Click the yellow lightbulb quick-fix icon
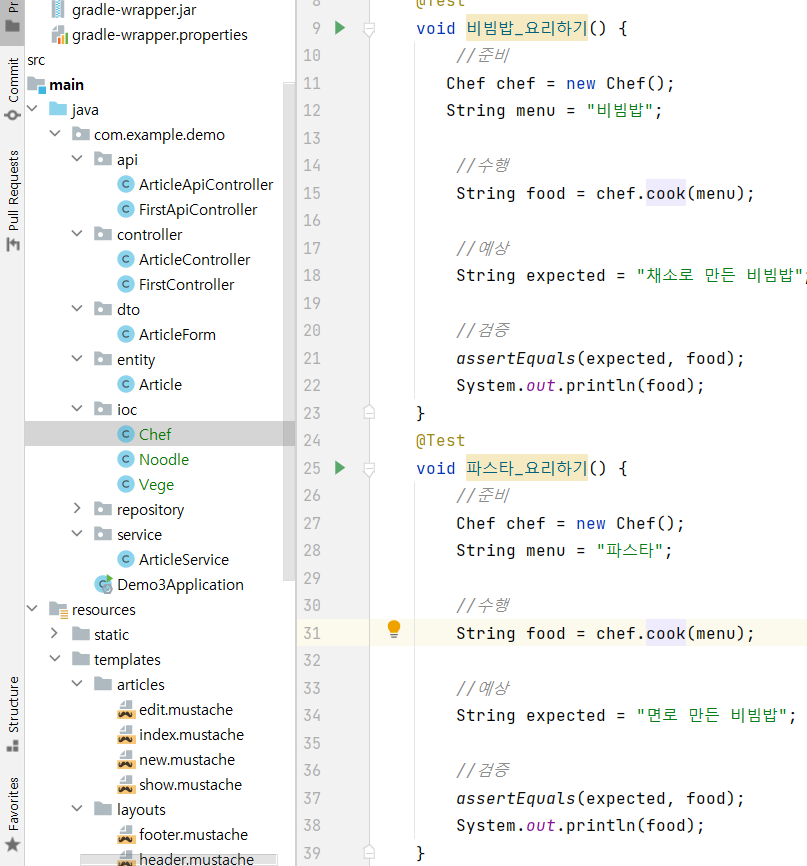The height and width of the screenshot is (866, 807). click(394, 629)
